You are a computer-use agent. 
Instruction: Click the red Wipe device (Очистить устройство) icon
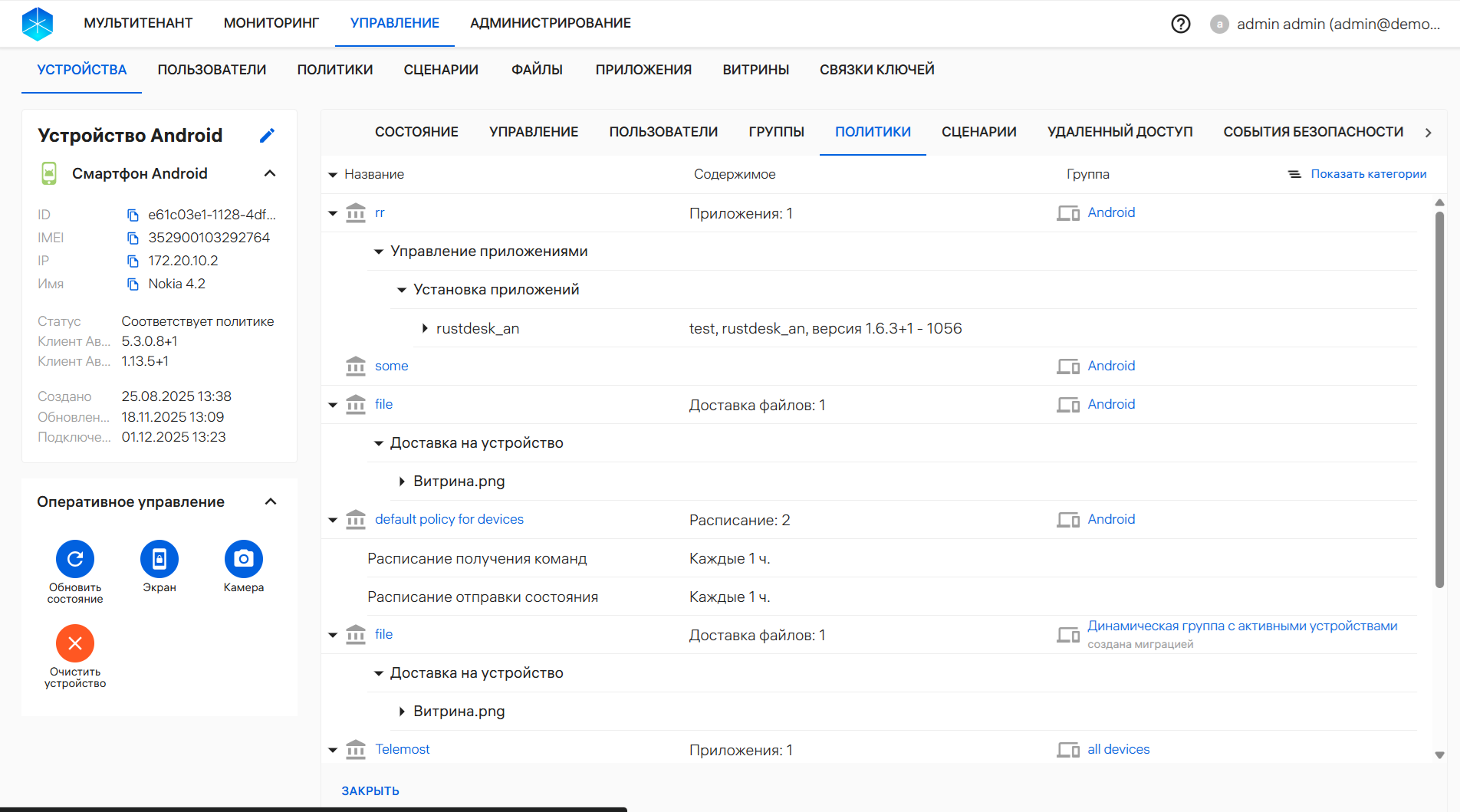pyautogui.click(x=75, y=643)
